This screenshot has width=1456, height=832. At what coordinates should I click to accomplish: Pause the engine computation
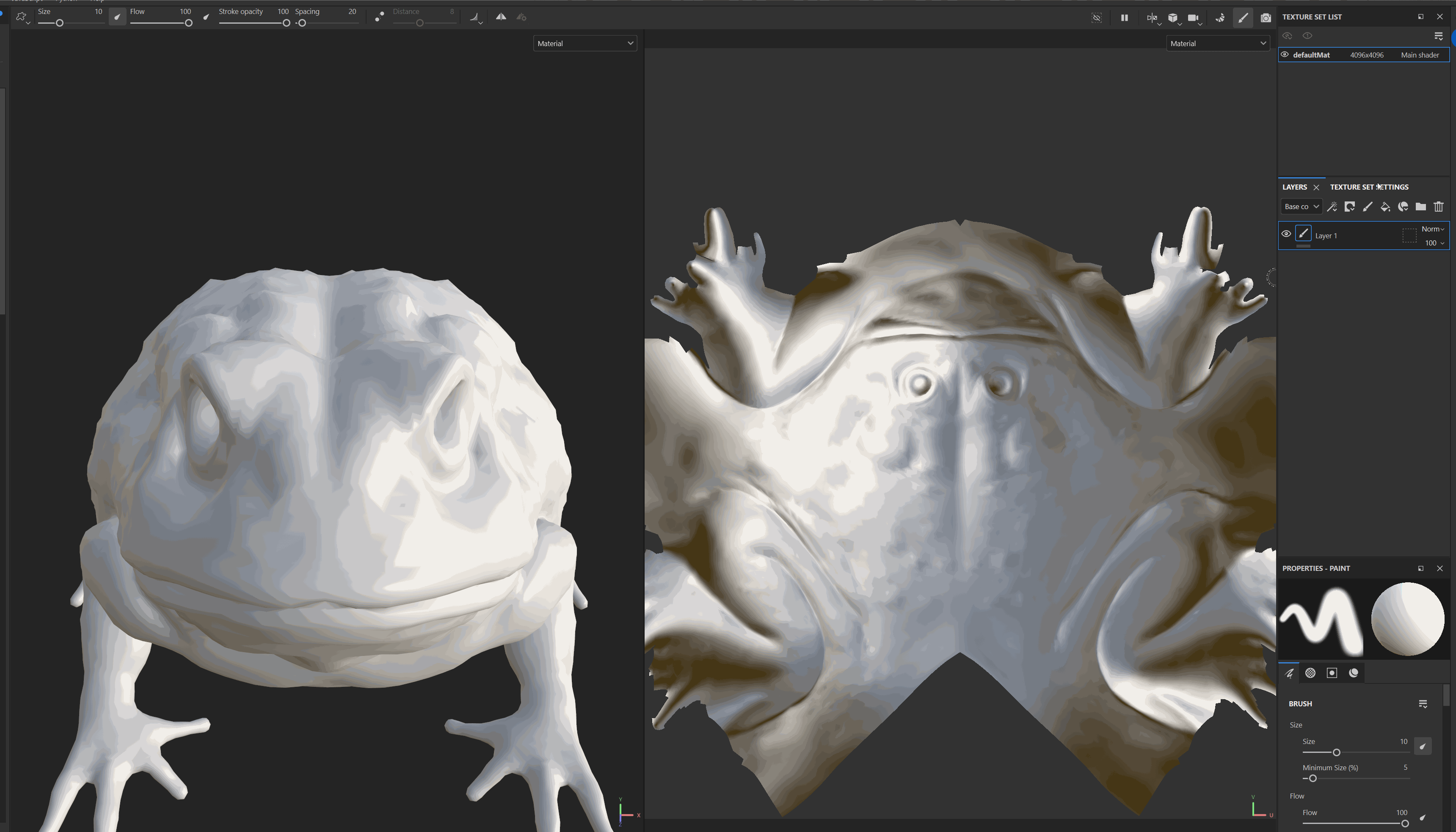coord(1124,18)
